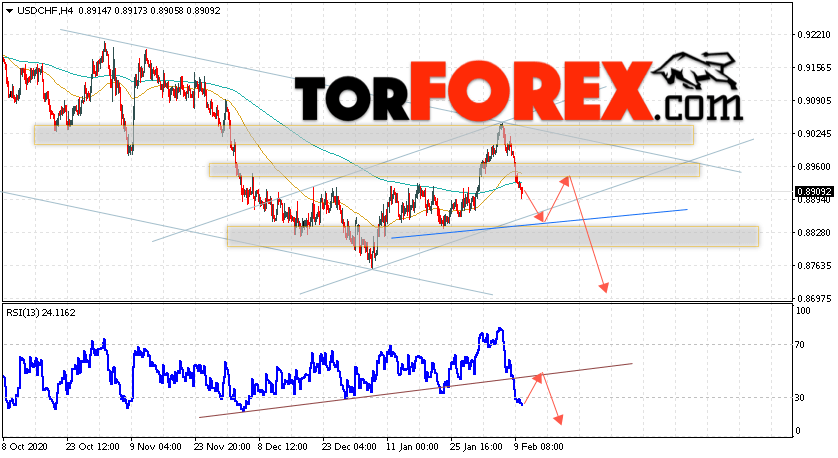Screen dimensions: 838x458
Task: Click the RSI scale level 100
Action: click(803, 311)
